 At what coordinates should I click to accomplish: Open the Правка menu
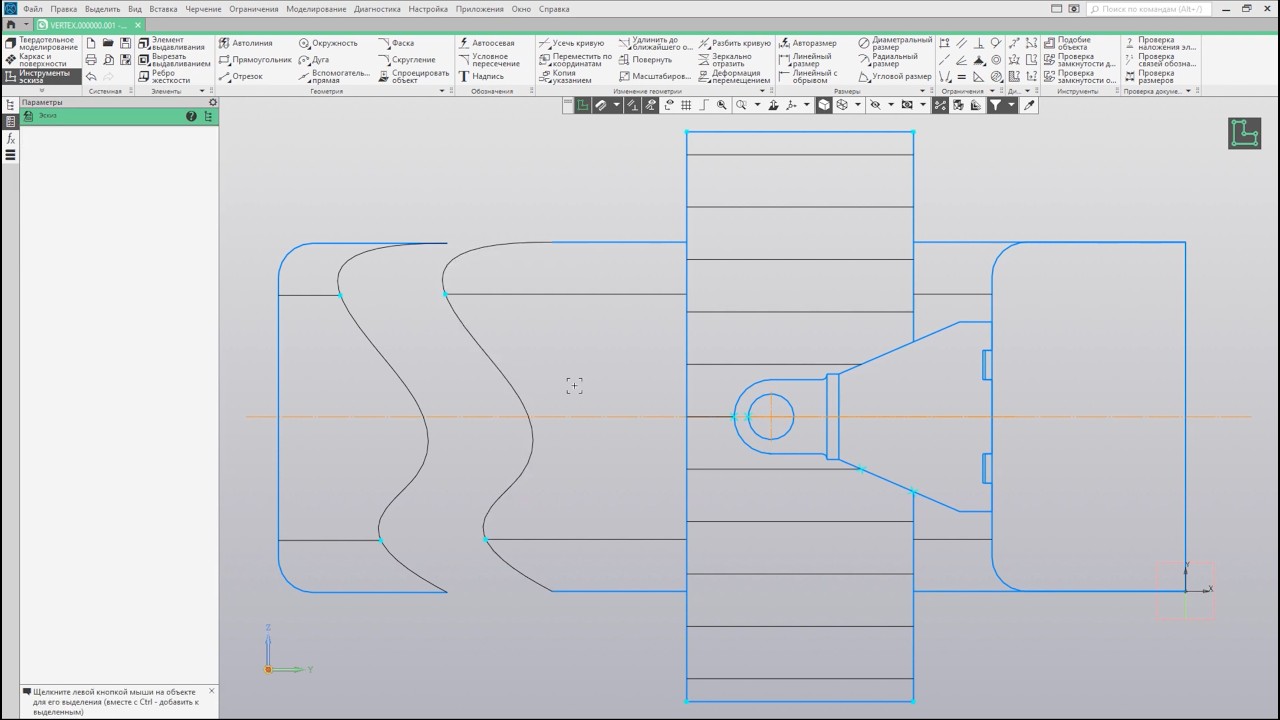(x=64, y=9)
